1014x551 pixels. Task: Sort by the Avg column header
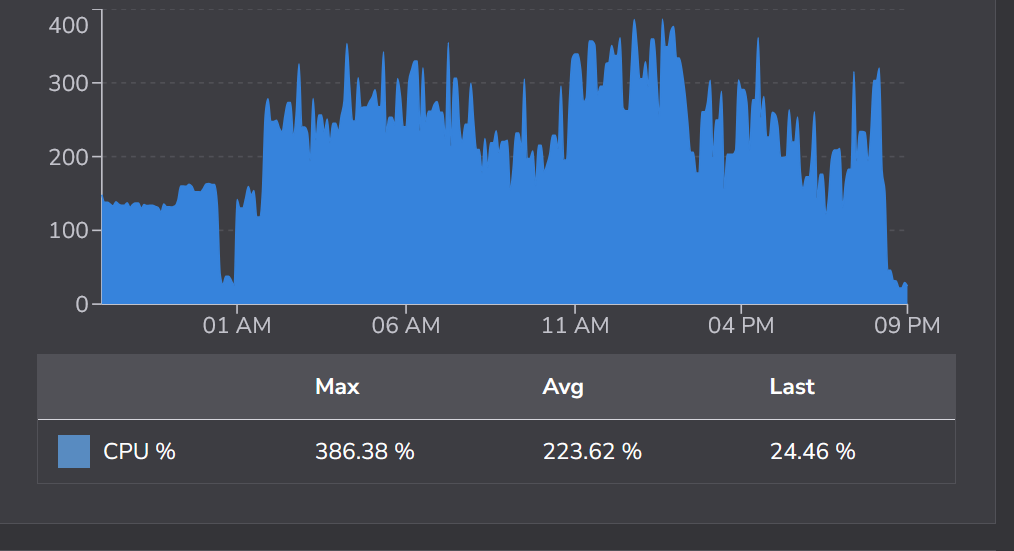[563, 386]
